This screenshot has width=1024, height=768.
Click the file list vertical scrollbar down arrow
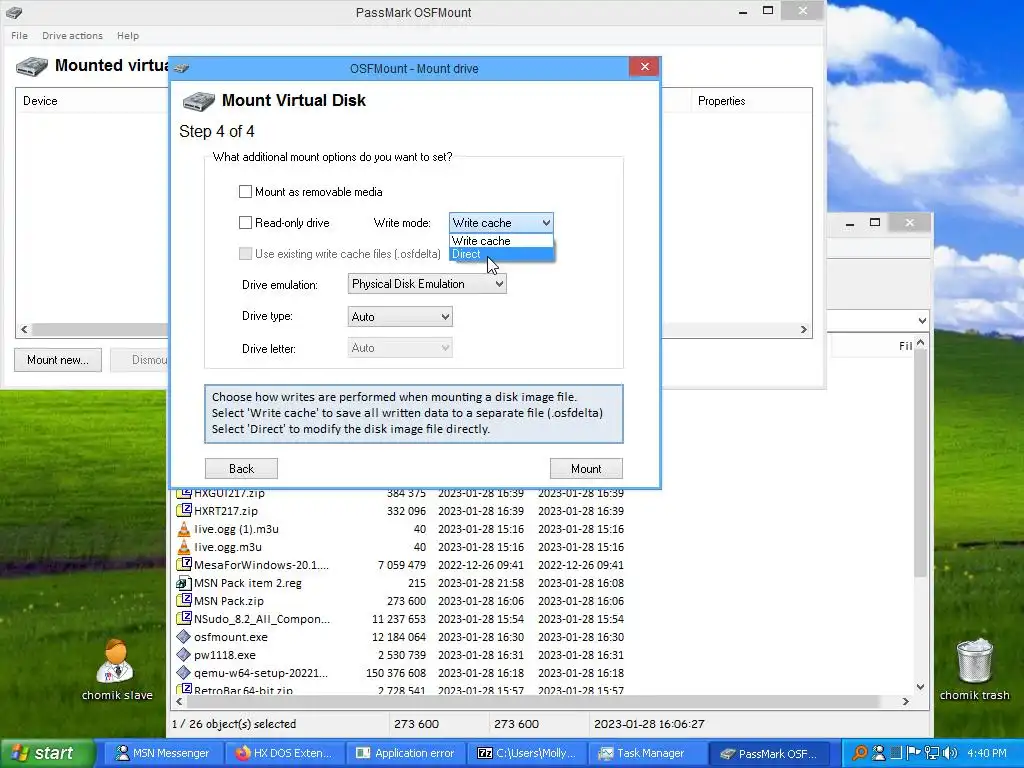(921, 687)
